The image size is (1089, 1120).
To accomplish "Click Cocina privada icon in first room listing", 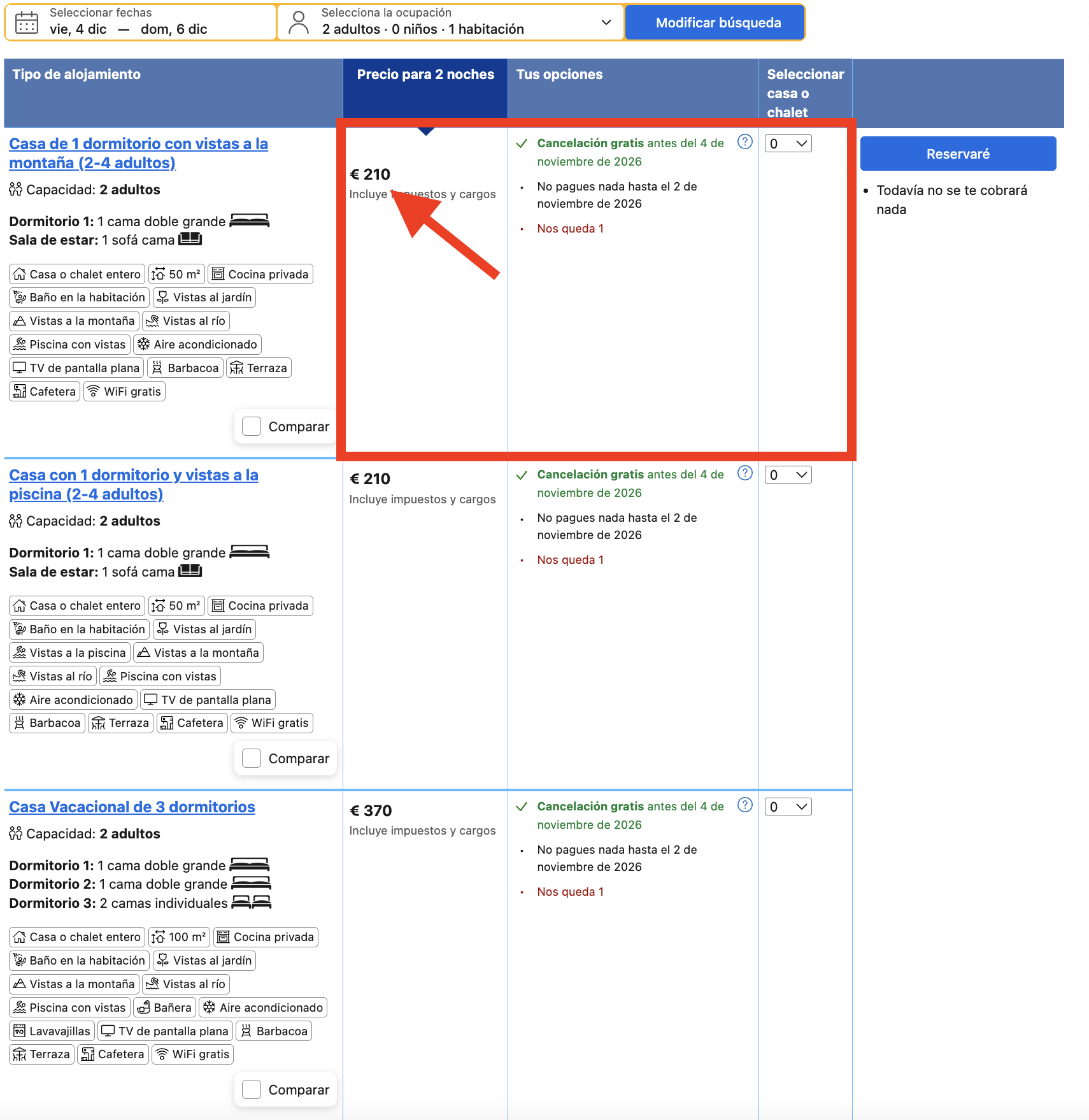I will tap(218, 274).
